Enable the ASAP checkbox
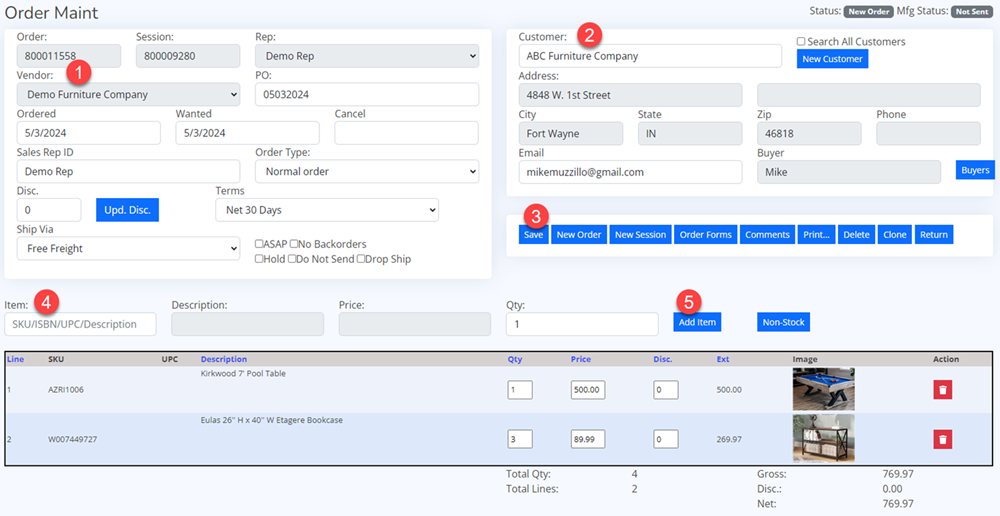This screenshot has width=1000, height=516. (x=260, y=244)
